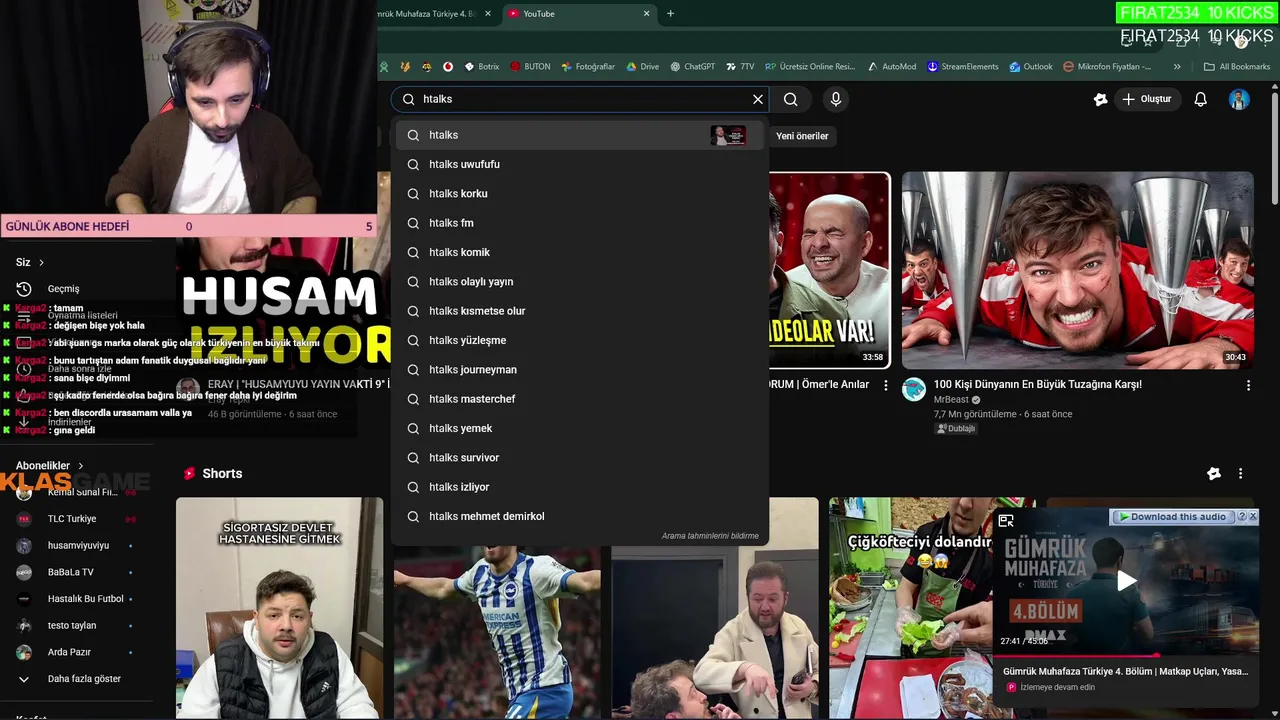Select suggestion htalks kısmetse olur
Image resolution: width=1280 pixels, height=720 pixels.
pyautogui.click(x=579, y=311)
